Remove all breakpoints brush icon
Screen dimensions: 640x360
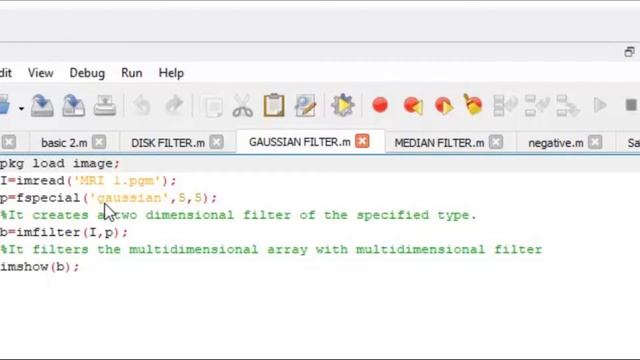click(473, 104)
